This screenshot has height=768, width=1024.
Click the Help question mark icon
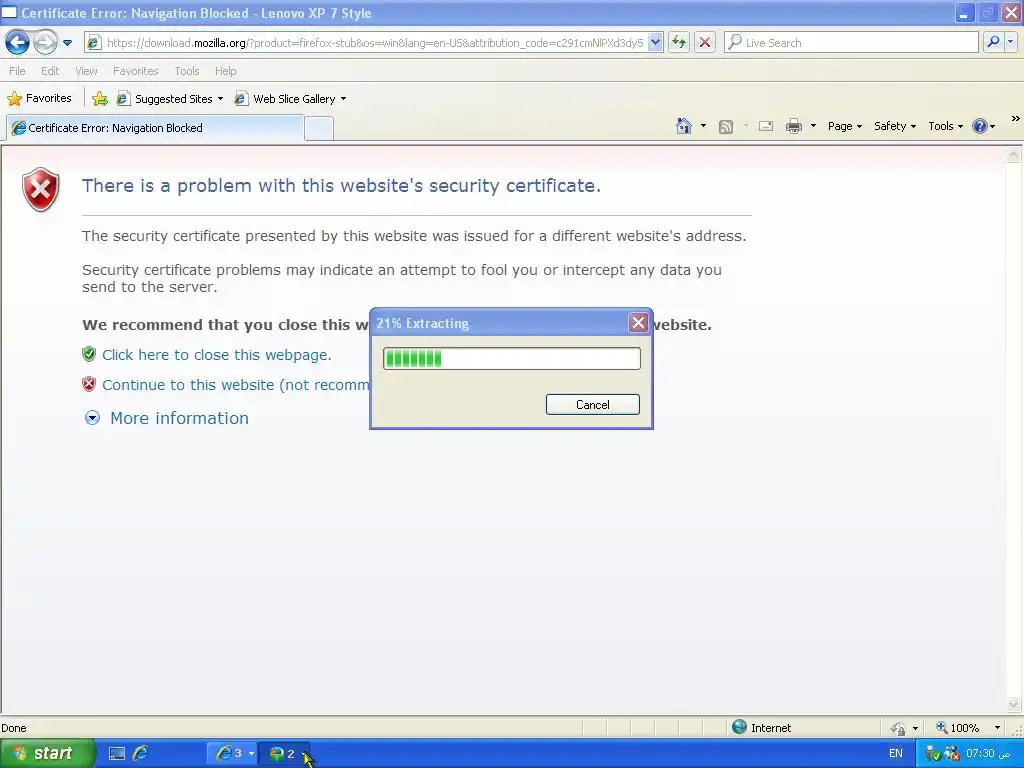click(x=980, y=126)
